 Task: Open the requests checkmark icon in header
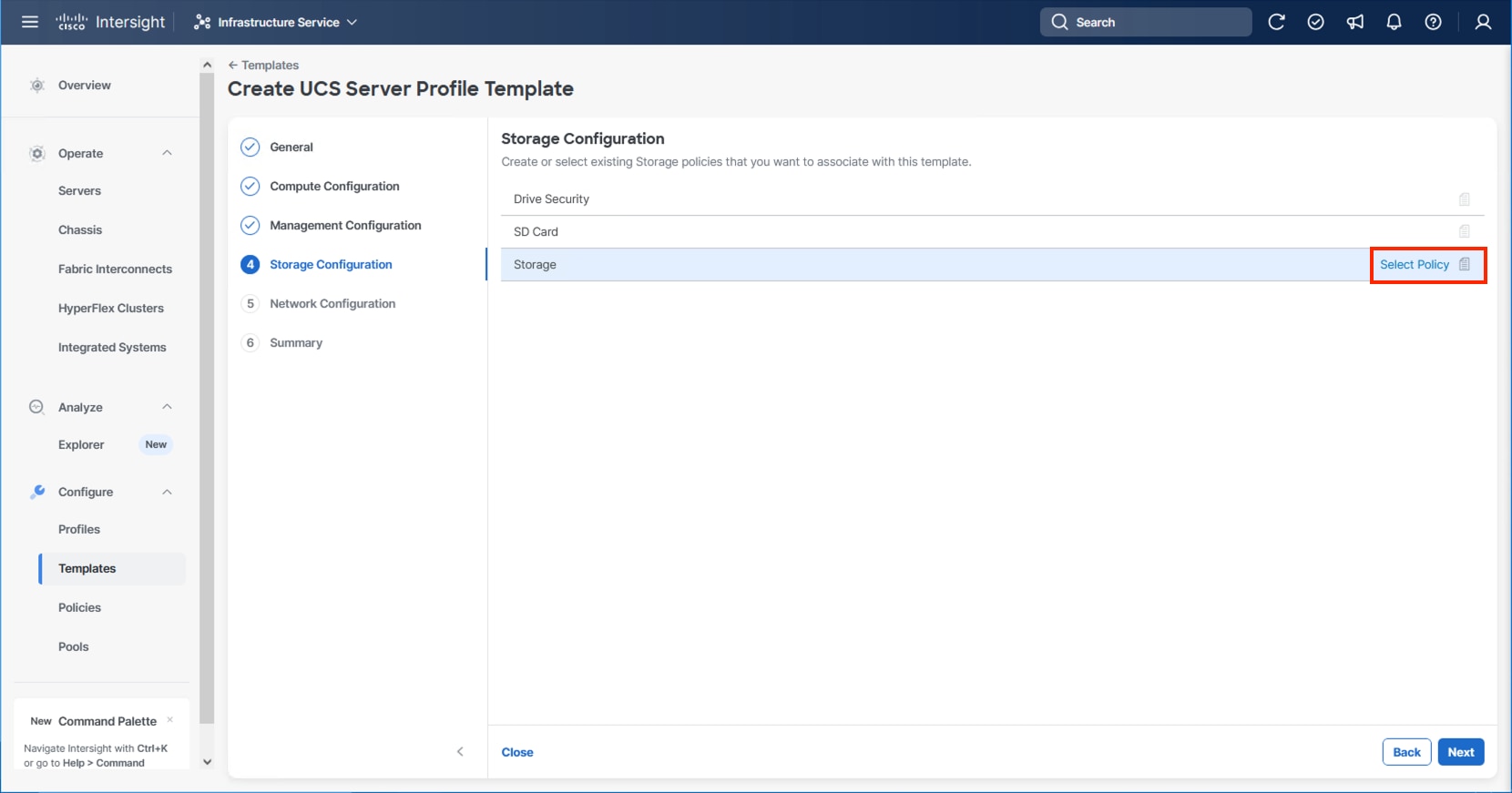[x=1315, y=22]
